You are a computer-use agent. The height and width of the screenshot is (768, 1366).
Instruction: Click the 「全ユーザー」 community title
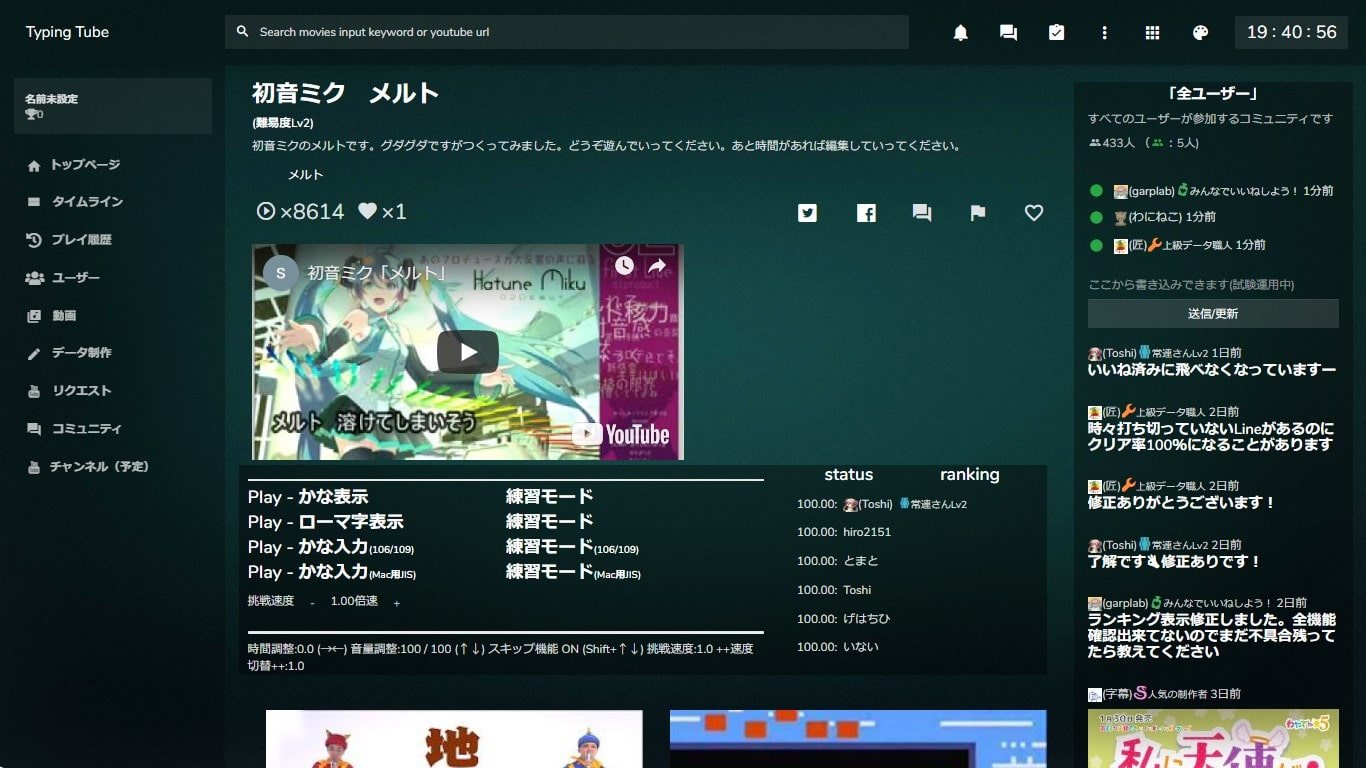[1212, 94]
